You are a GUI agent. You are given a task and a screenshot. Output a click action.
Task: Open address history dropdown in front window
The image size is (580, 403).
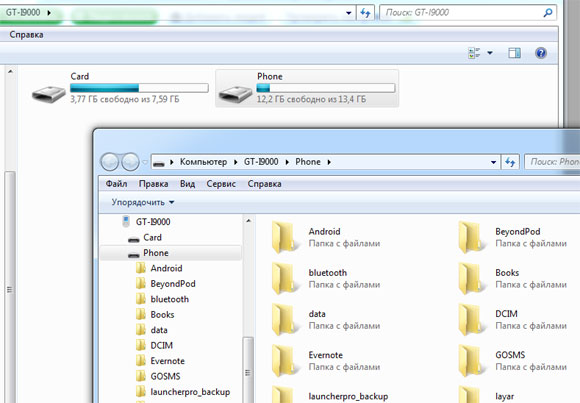coord(493,162)
